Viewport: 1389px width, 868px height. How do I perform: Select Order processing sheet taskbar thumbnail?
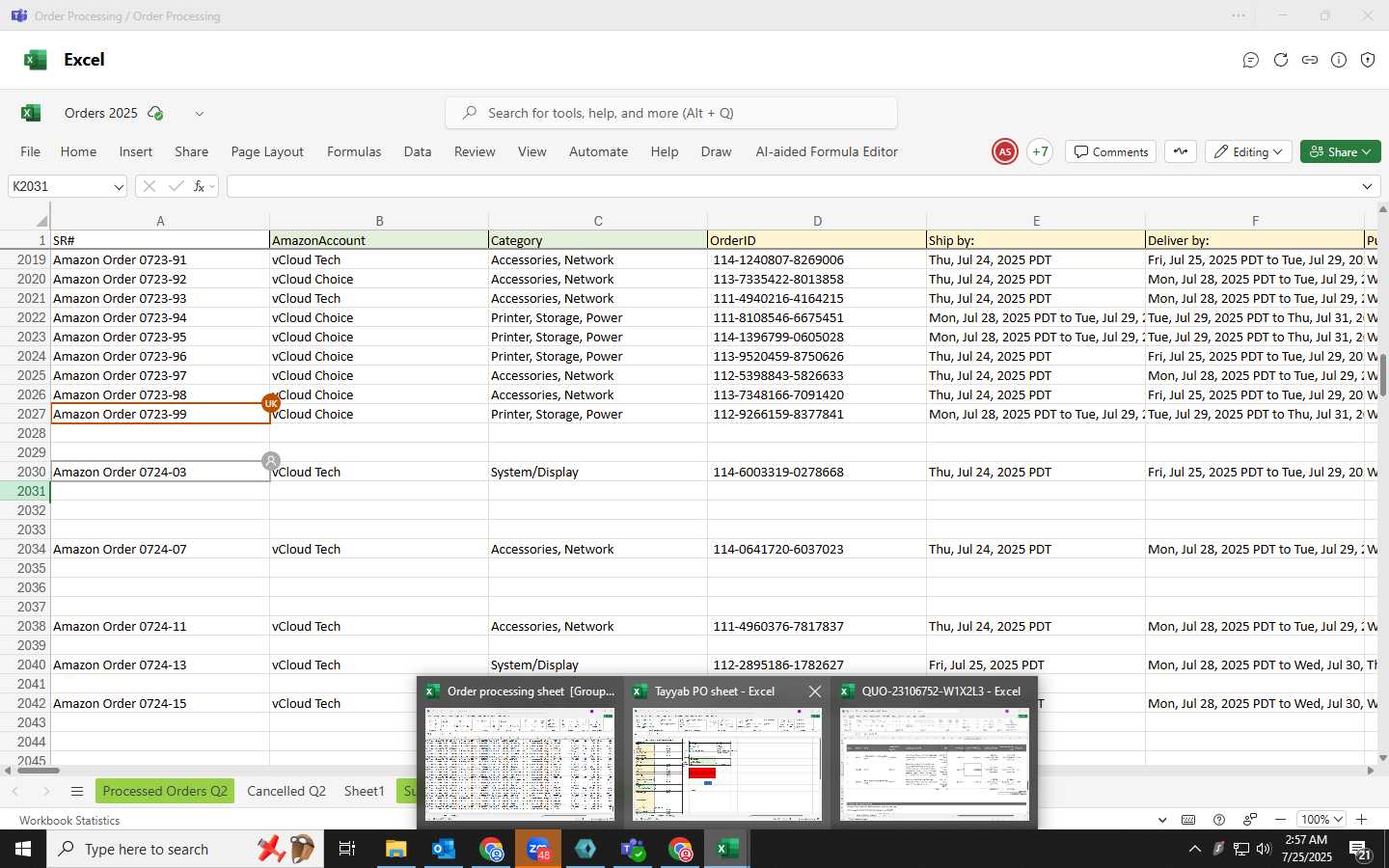[x=520, y=753]
